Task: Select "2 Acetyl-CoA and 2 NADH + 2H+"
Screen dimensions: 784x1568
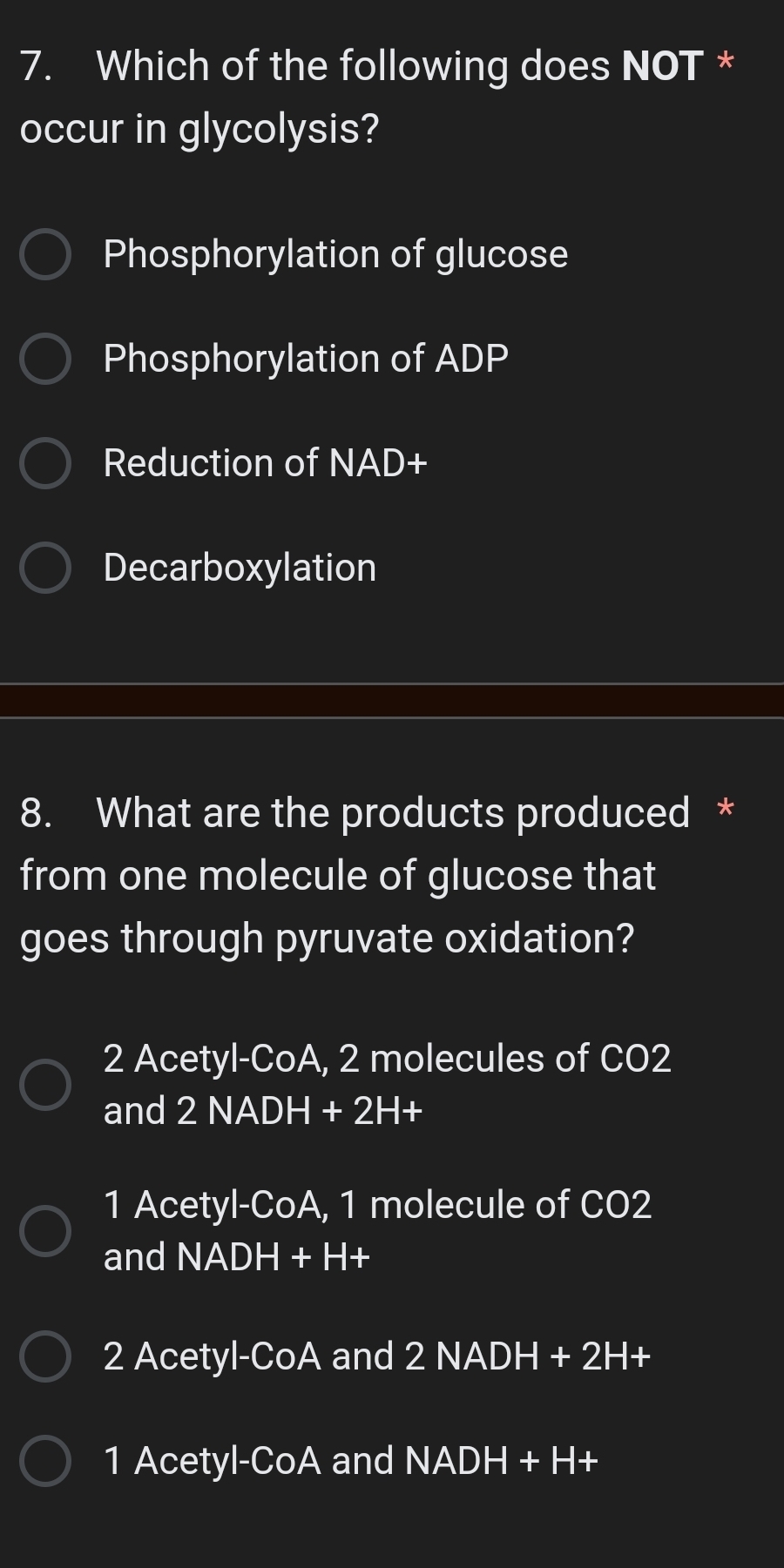Action: (47, 1356)
